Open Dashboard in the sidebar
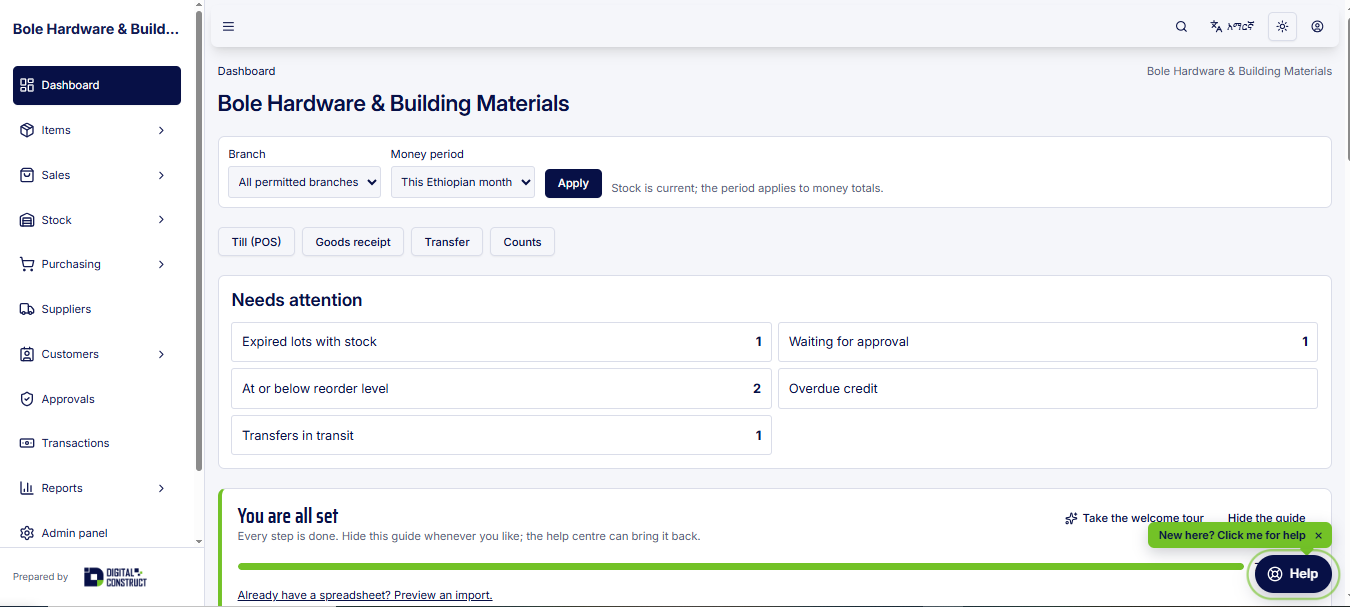Image resolution: width=1350 pixels, height=607 pixels. 97,85
